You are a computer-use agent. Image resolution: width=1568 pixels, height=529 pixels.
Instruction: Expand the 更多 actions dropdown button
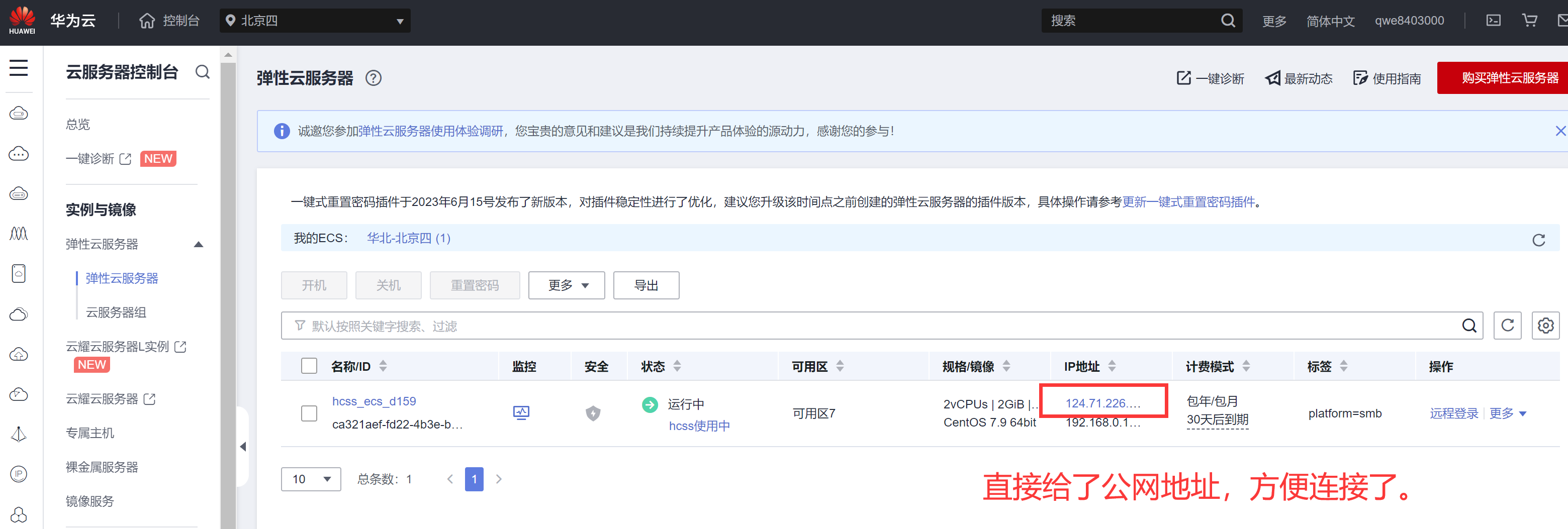coord(567,285)
